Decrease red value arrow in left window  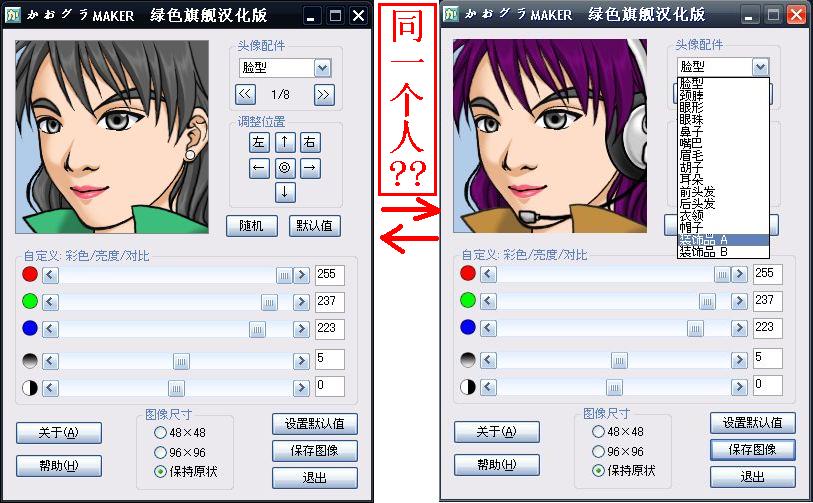click(50, 275)
